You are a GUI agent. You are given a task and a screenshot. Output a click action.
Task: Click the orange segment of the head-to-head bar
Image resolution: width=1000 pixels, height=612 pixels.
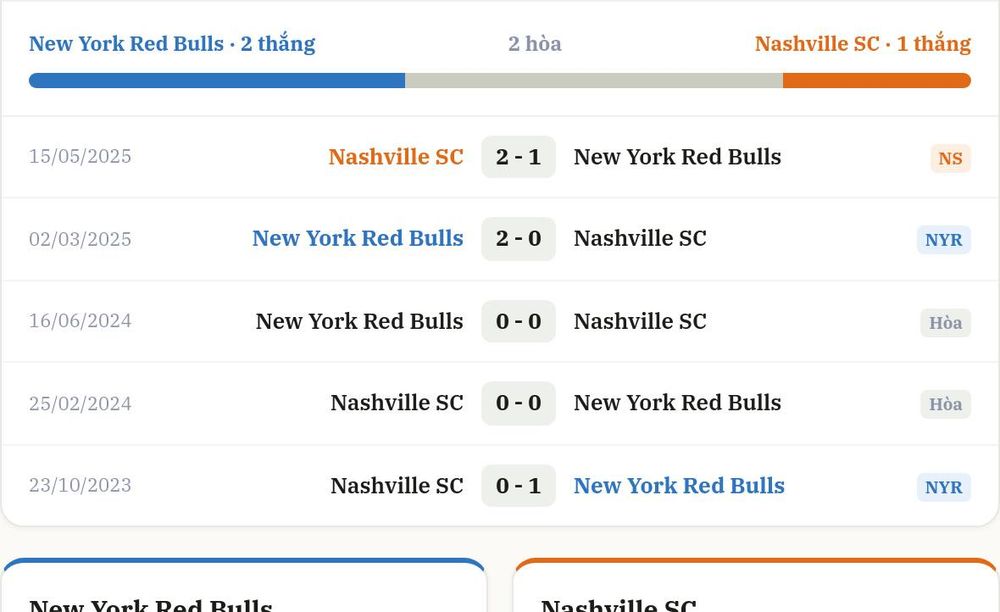pyautogui.click(x=877, y=80)
